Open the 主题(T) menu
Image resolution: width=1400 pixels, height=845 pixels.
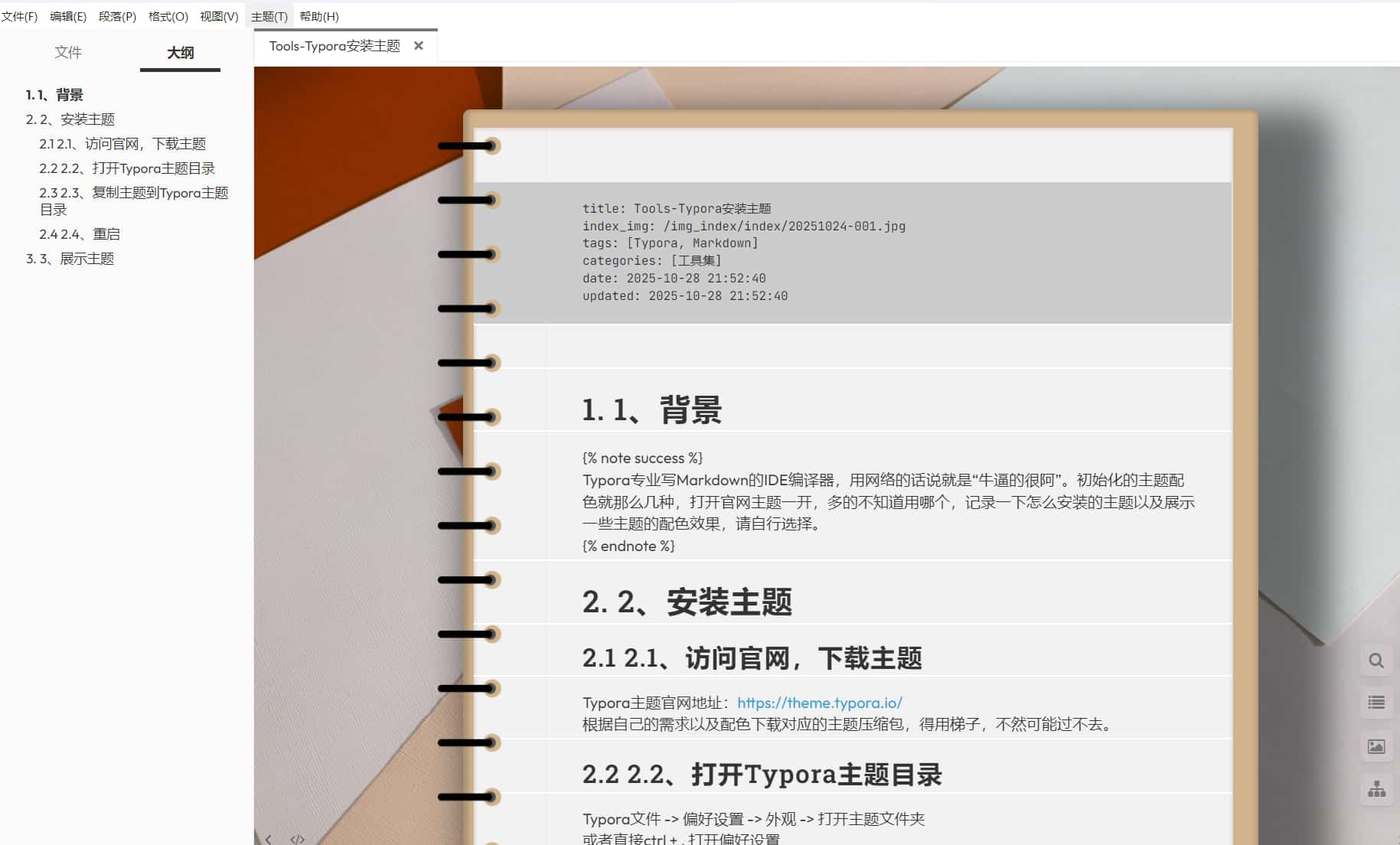point(269,16)
